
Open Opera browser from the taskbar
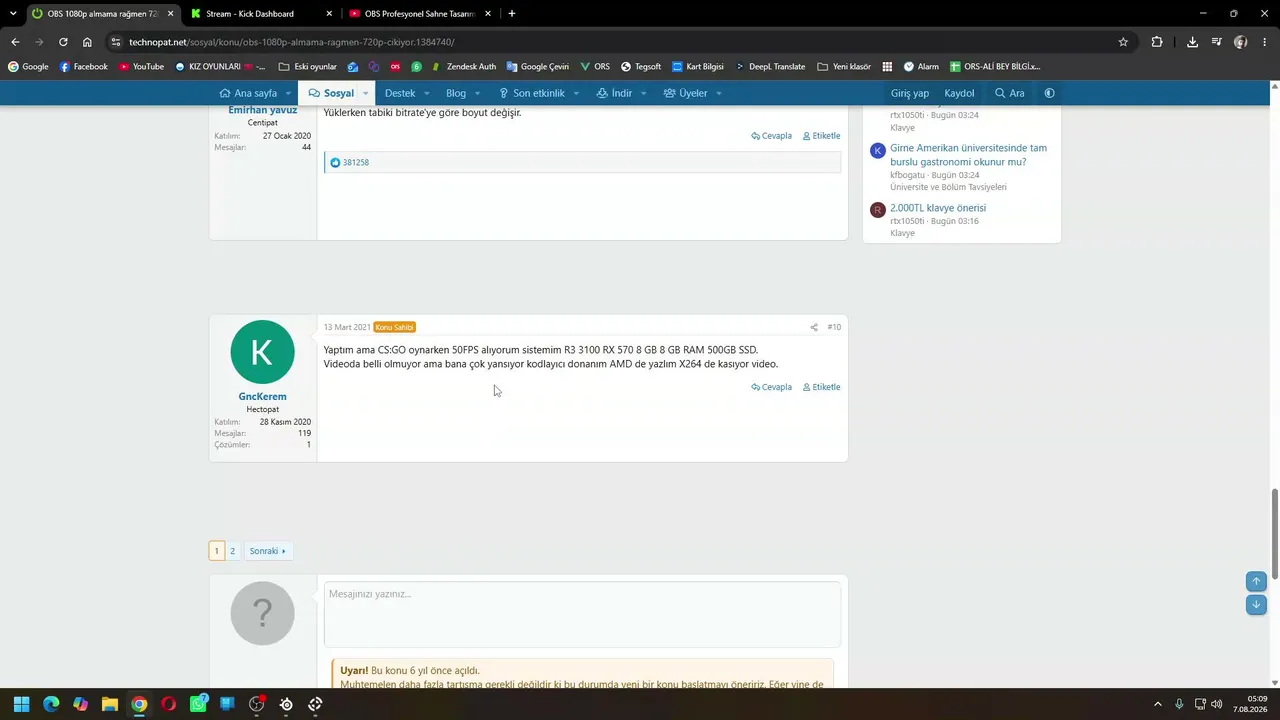tap(168, 704)
